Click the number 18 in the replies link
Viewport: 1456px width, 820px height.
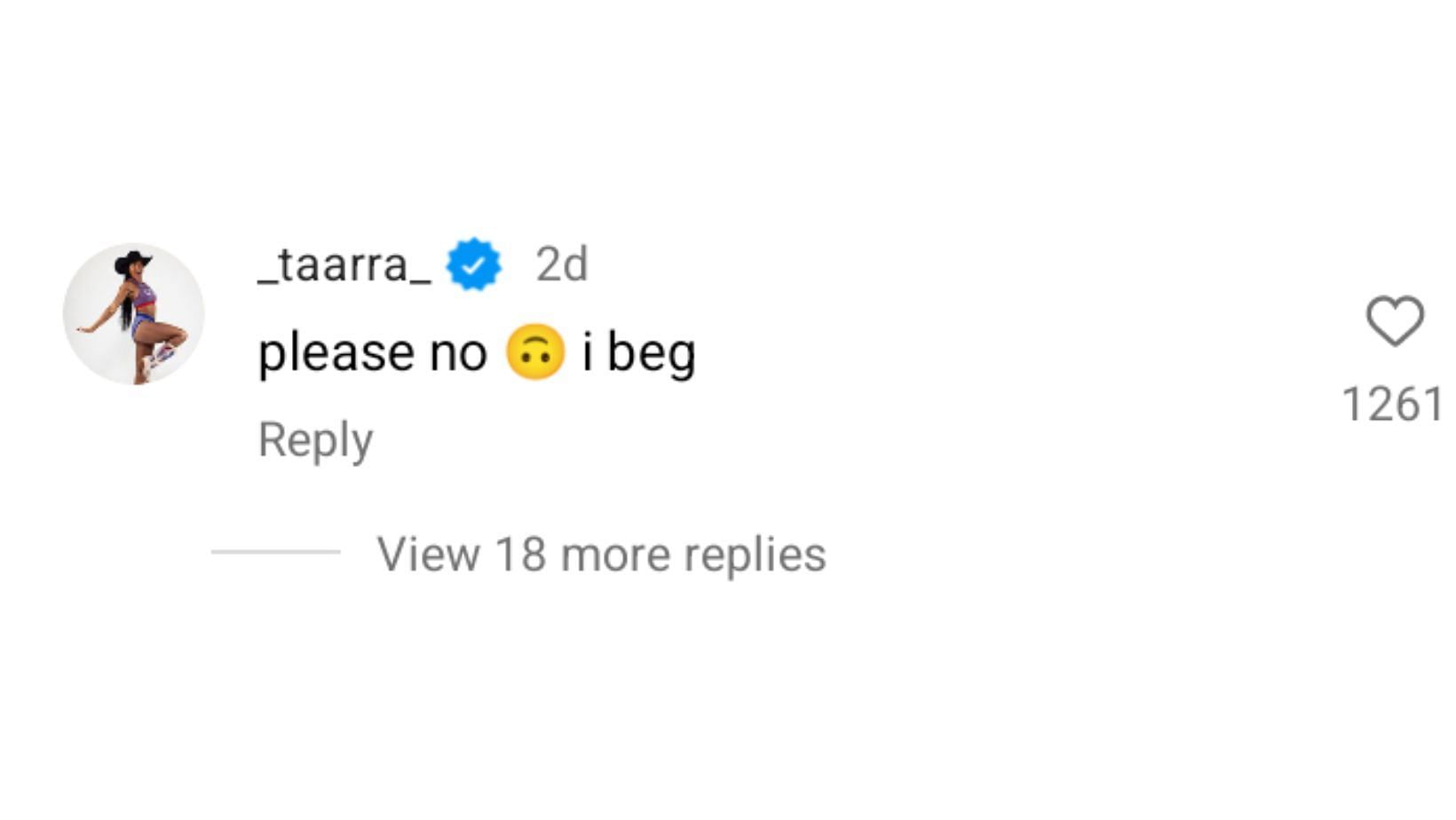[x=519, y=554]
